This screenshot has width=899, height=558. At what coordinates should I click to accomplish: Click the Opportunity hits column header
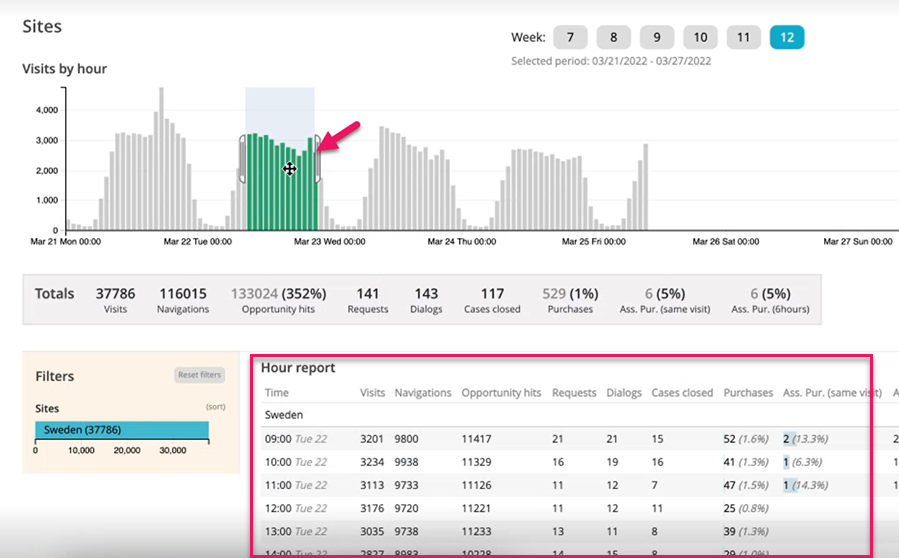coord(501,393)
